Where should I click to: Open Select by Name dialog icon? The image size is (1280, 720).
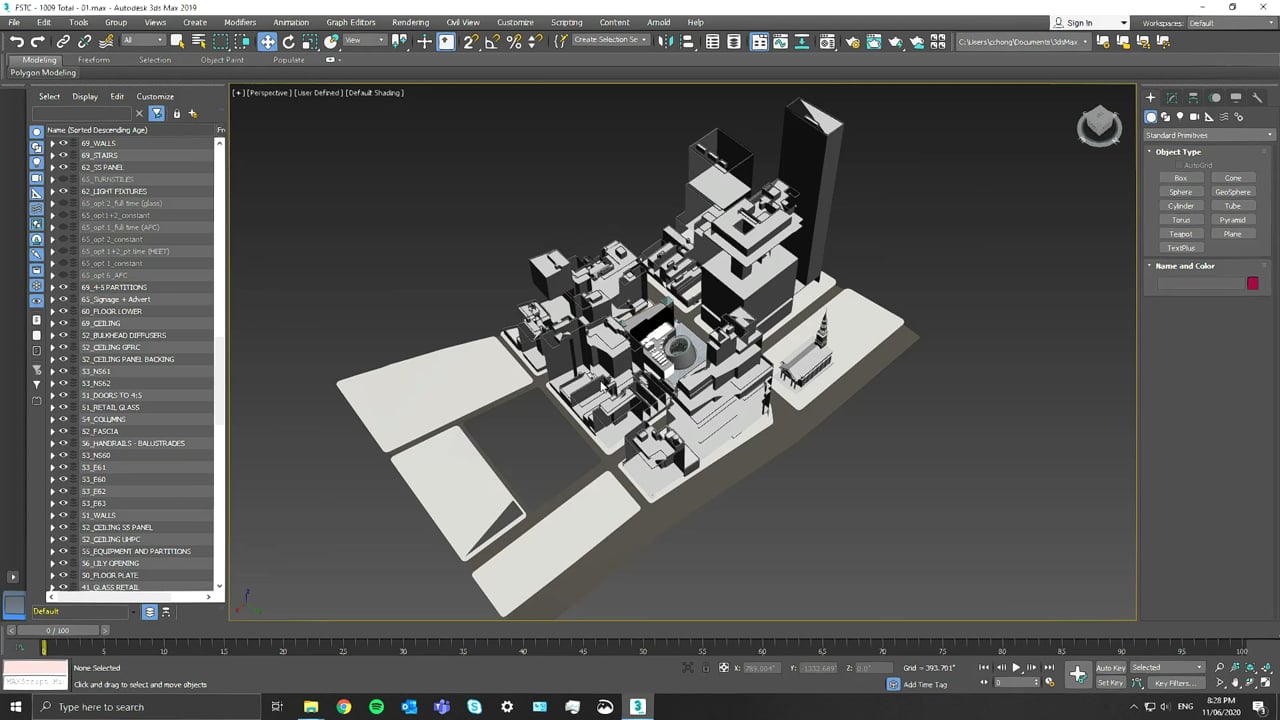point(198,41)
